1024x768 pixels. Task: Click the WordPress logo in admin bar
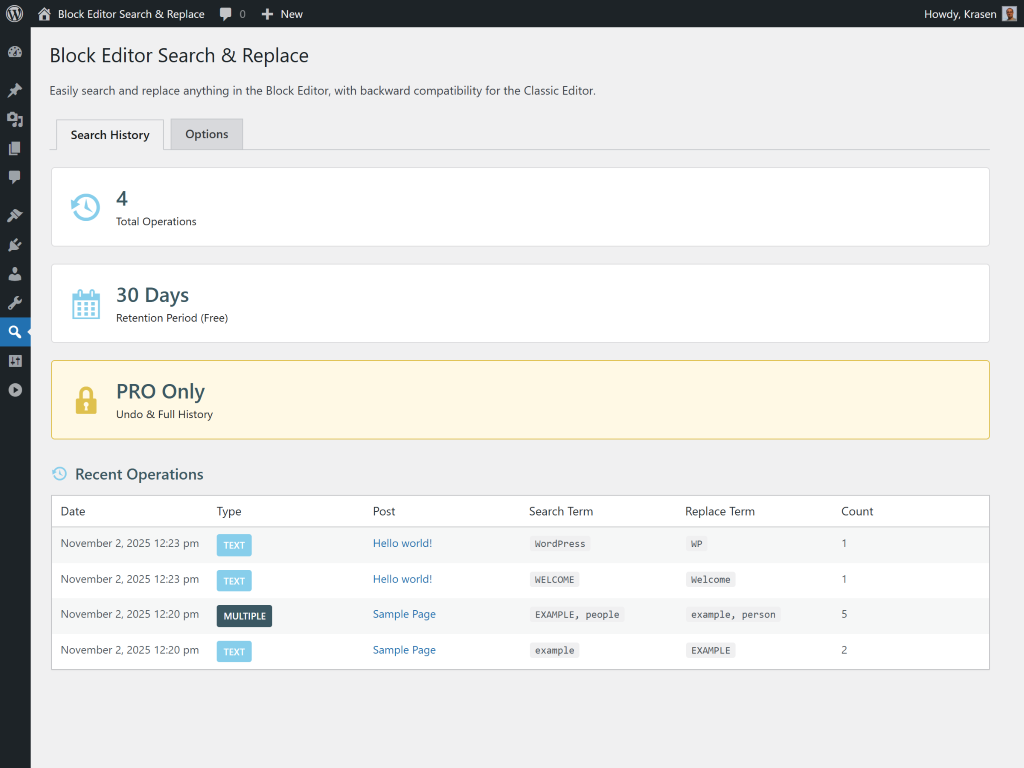tap(14, 14)
